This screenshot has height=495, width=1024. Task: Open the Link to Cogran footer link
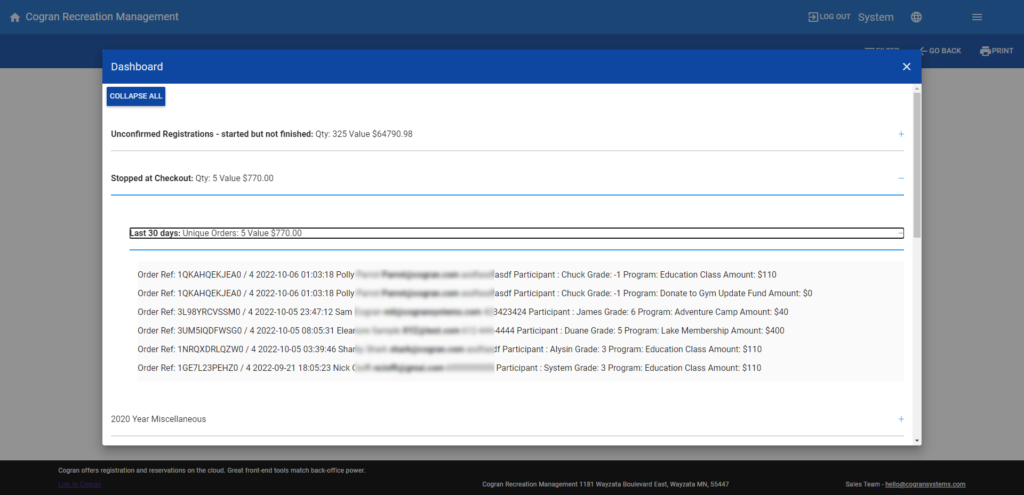point(80,484)
